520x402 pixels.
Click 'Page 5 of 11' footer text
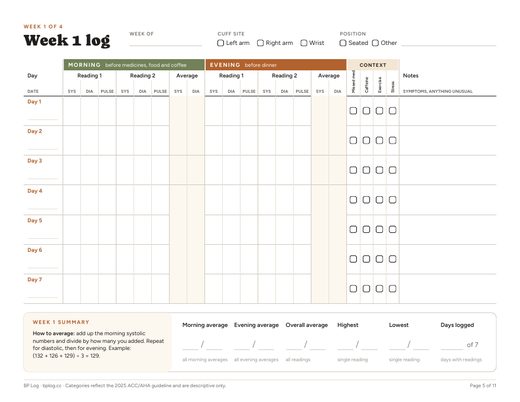click(483, 386)
